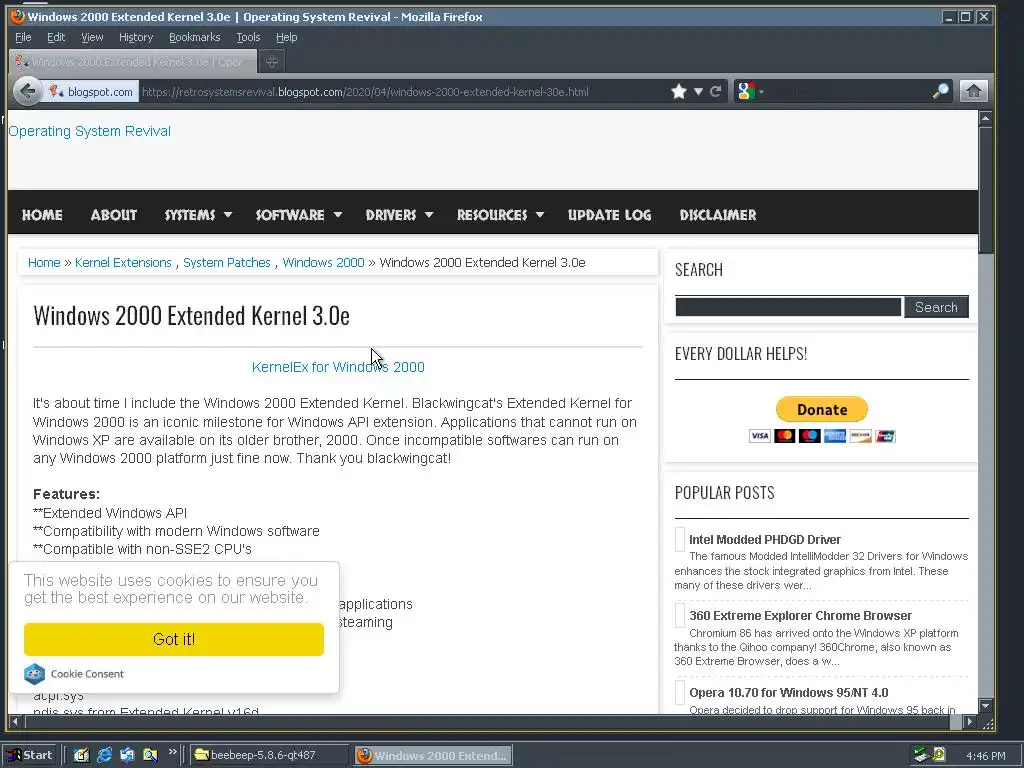Open the Google search engine selector

(750, 91)
